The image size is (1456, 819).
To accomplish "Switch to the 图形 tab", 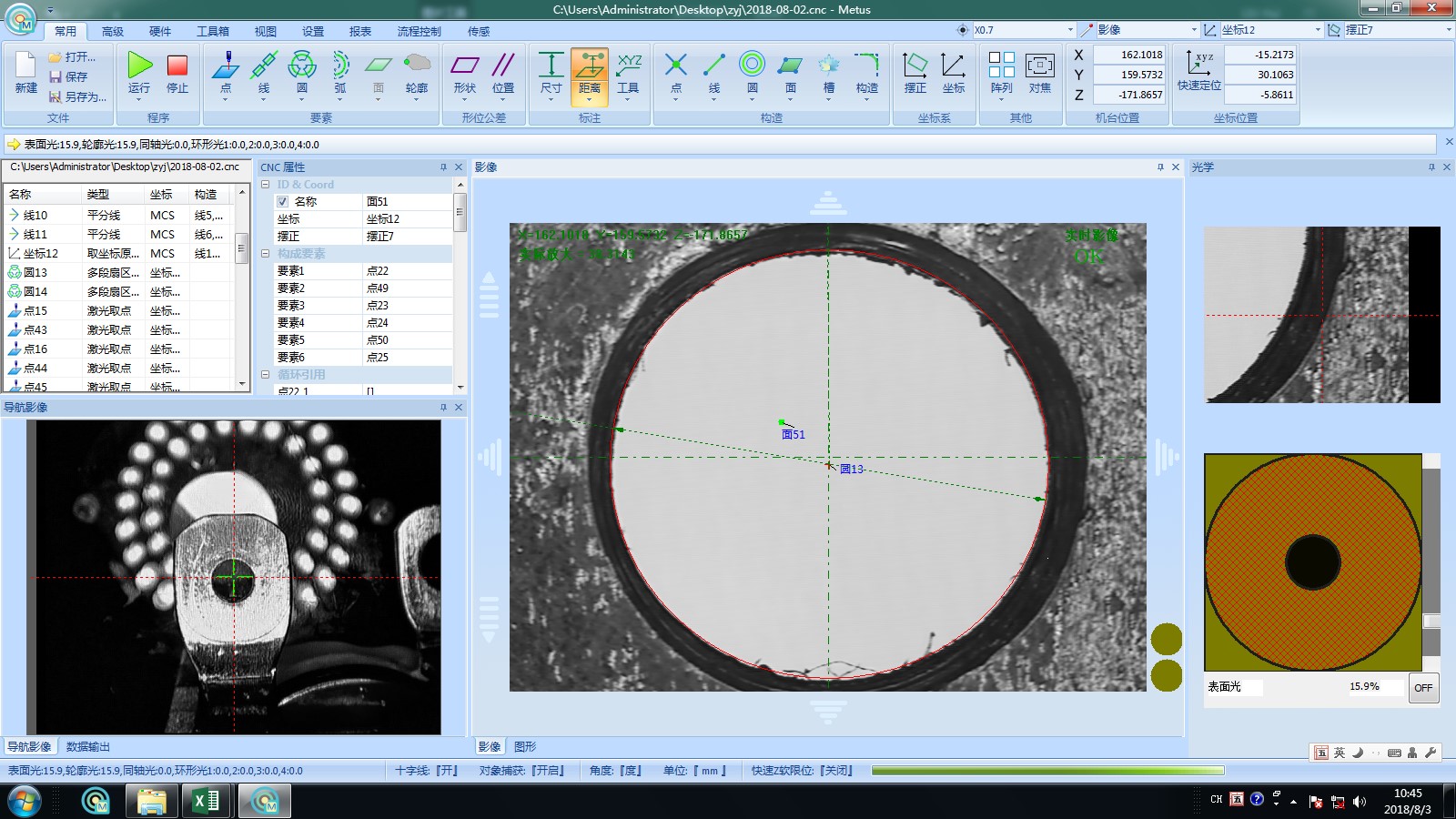I will [525, 747].
